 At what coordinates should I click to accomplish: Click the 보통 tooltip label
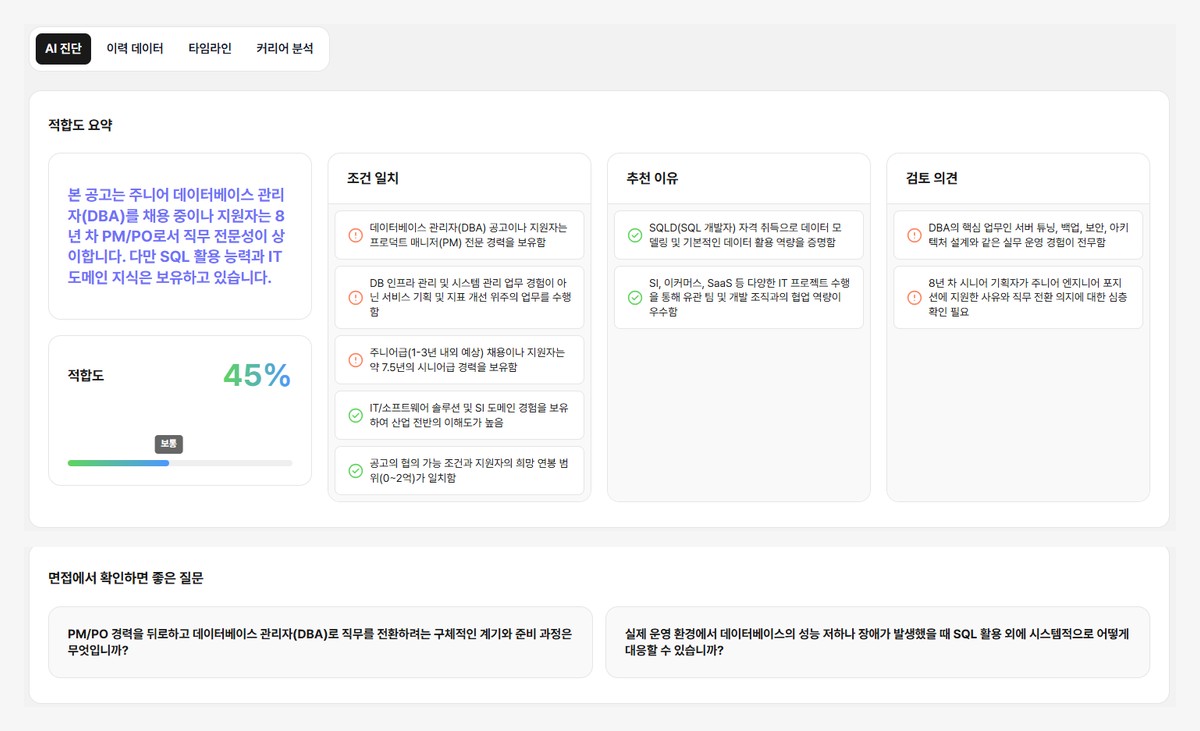click(169, 444)
